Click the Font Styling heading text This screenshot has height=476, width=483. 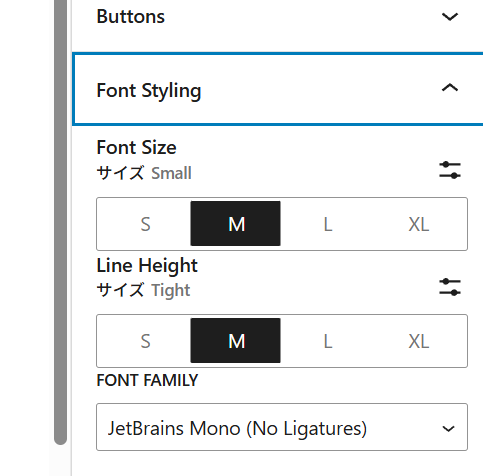tap(149, 90)
